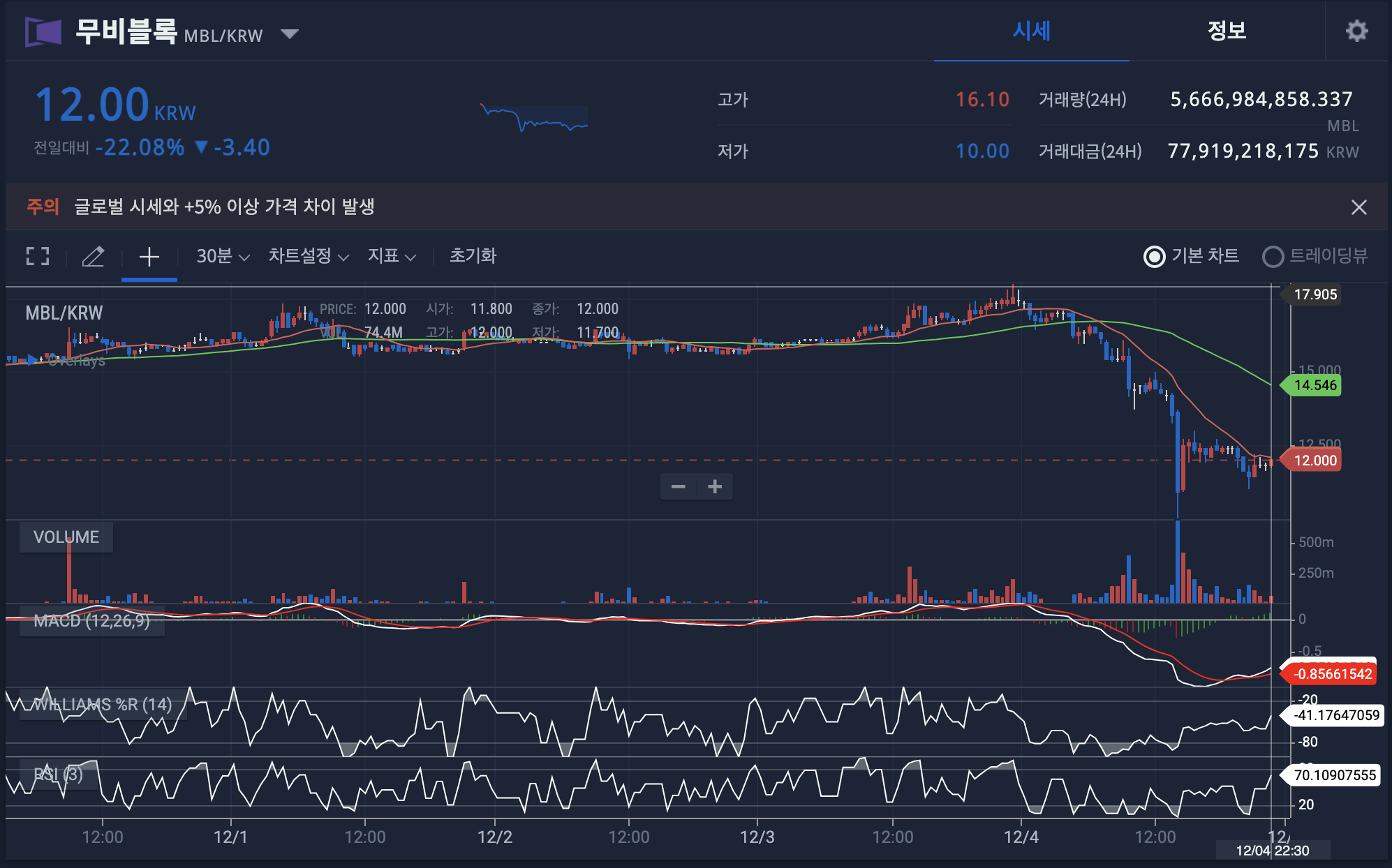
Task: Select the 기본 차트 radio option
Action: click(x=1155, y=256)
